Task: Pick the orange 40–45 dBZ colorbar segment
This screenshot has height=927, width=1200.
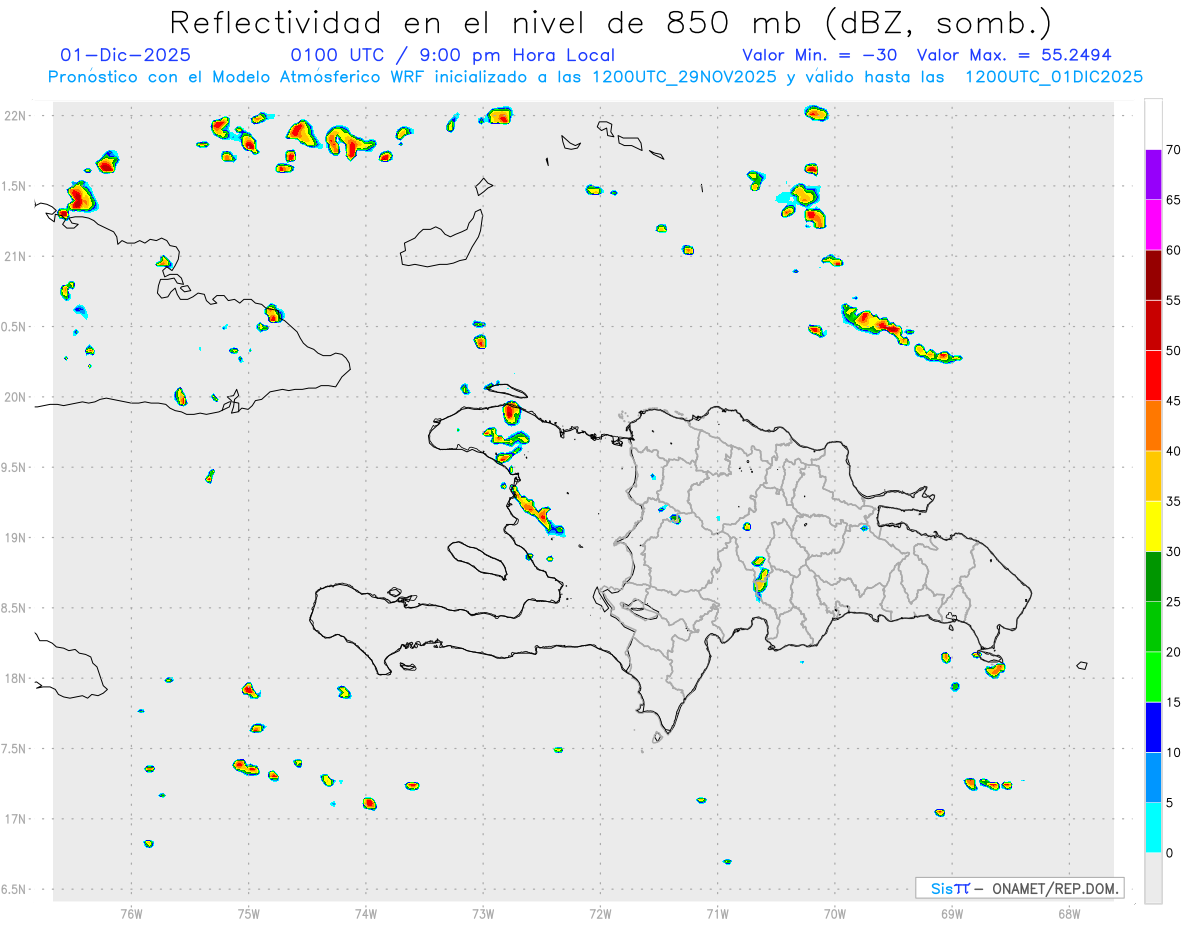Action: pyautogui.click(x=1153, y=426)
